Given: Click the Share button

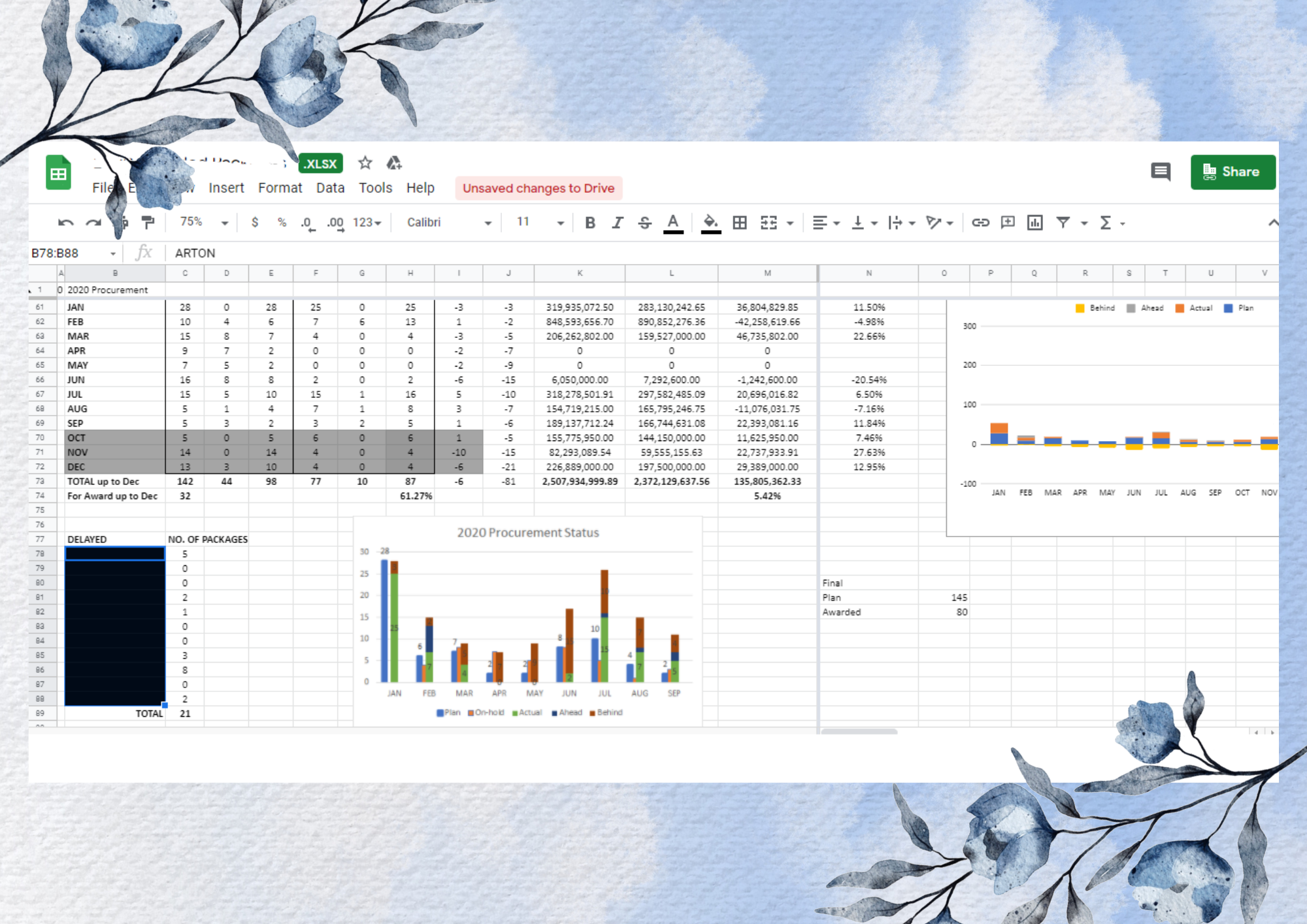Looking at the screenshot, I should pyautogui.click(x=1233, y=172).
